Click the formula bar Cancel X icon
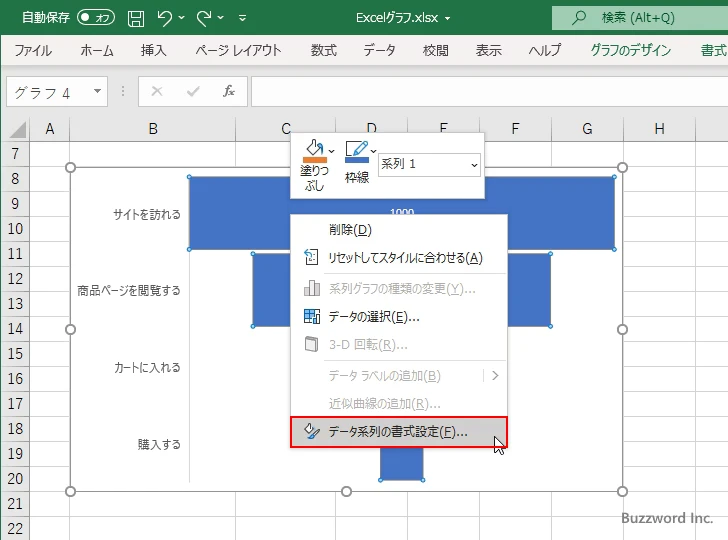This screenshot has height=540, width=728. click(x=157, y=91)
